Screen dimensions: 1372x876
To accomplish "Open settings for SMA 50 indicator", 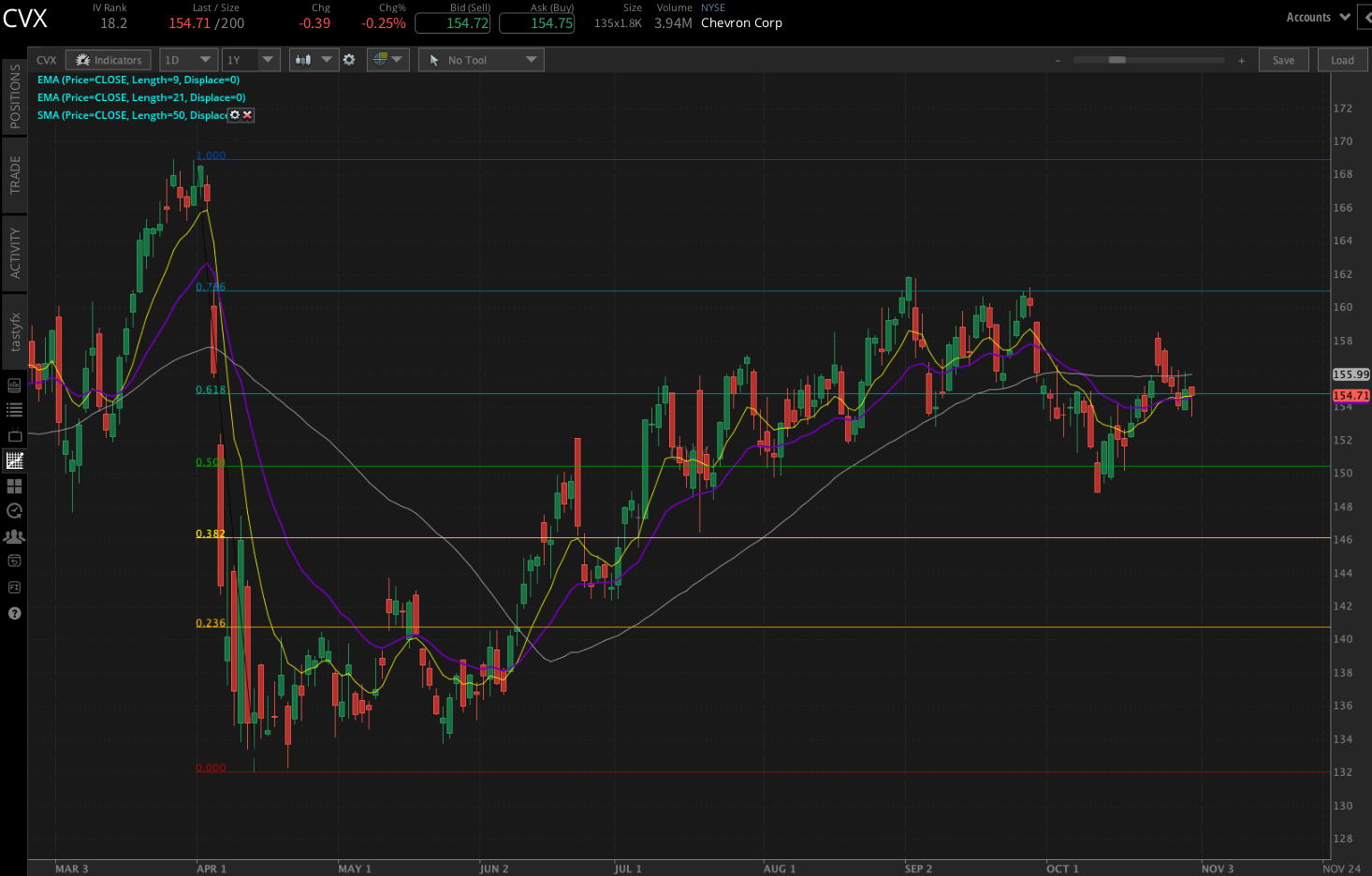I will tap(235, 115).
